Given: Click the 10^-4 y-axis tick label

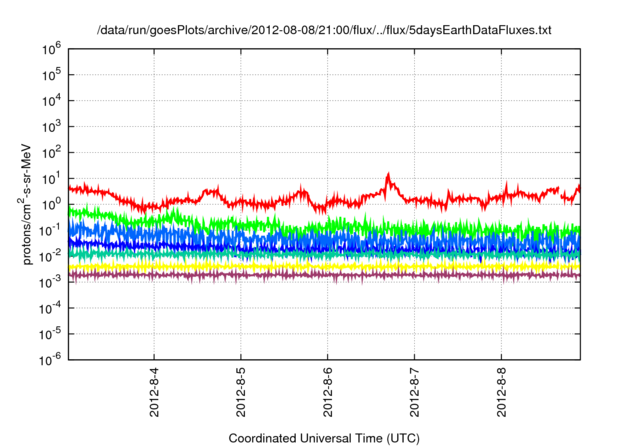Looking at the screenshot, I should 51,308.
